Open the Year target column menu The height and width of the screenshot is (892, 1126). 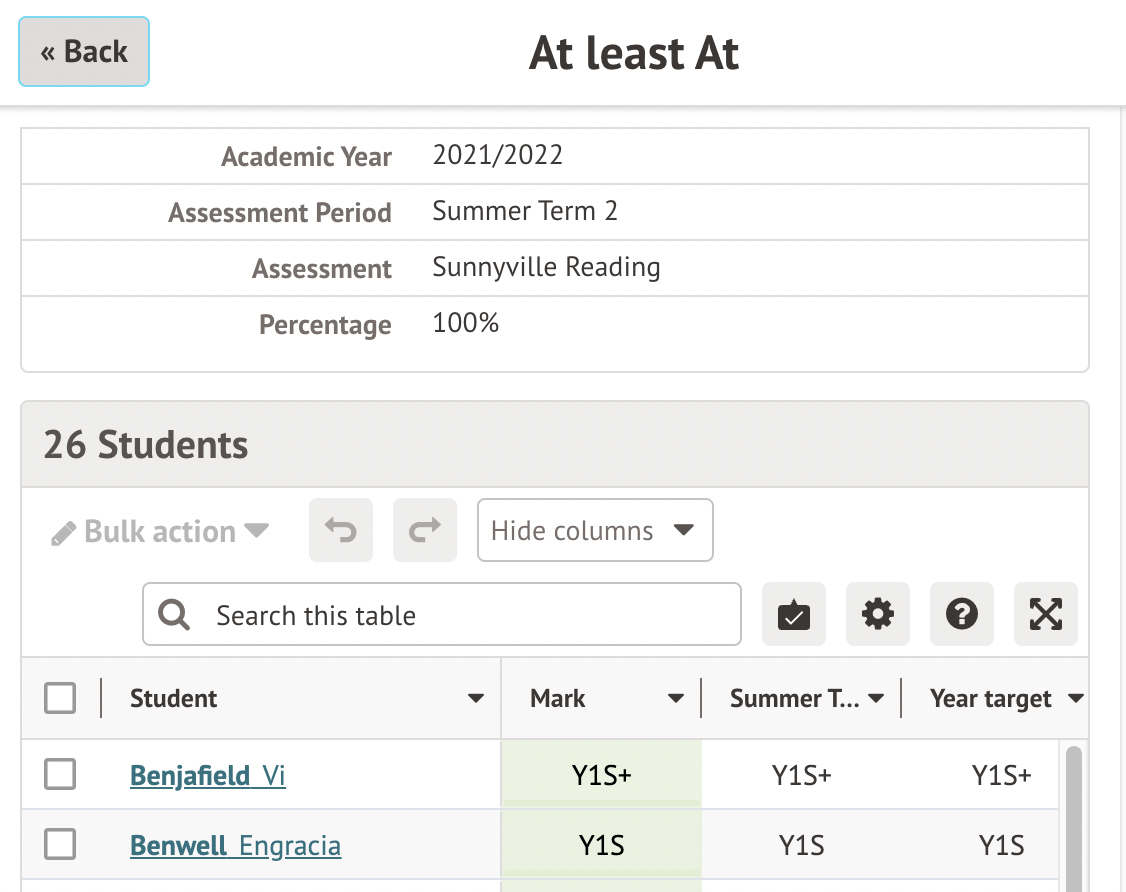1076,698
